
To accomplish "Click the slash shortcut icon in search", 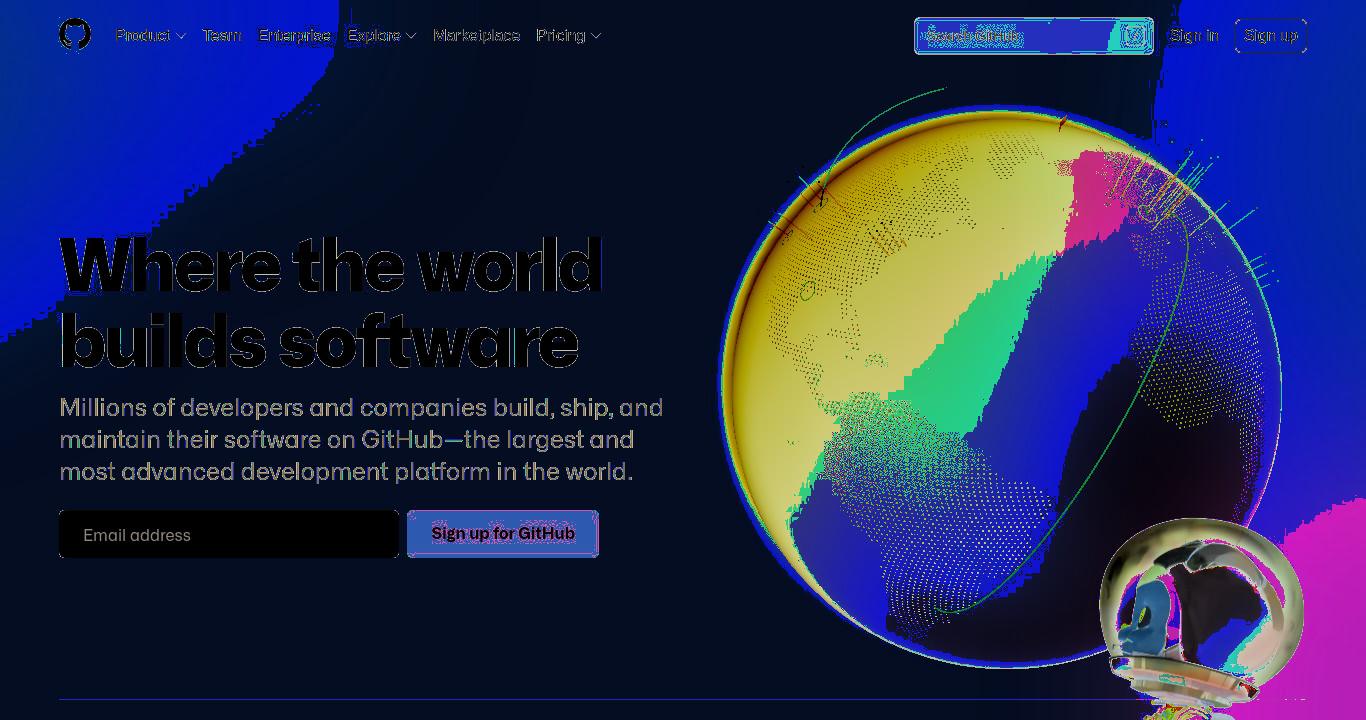I will tap(1133, 36).
